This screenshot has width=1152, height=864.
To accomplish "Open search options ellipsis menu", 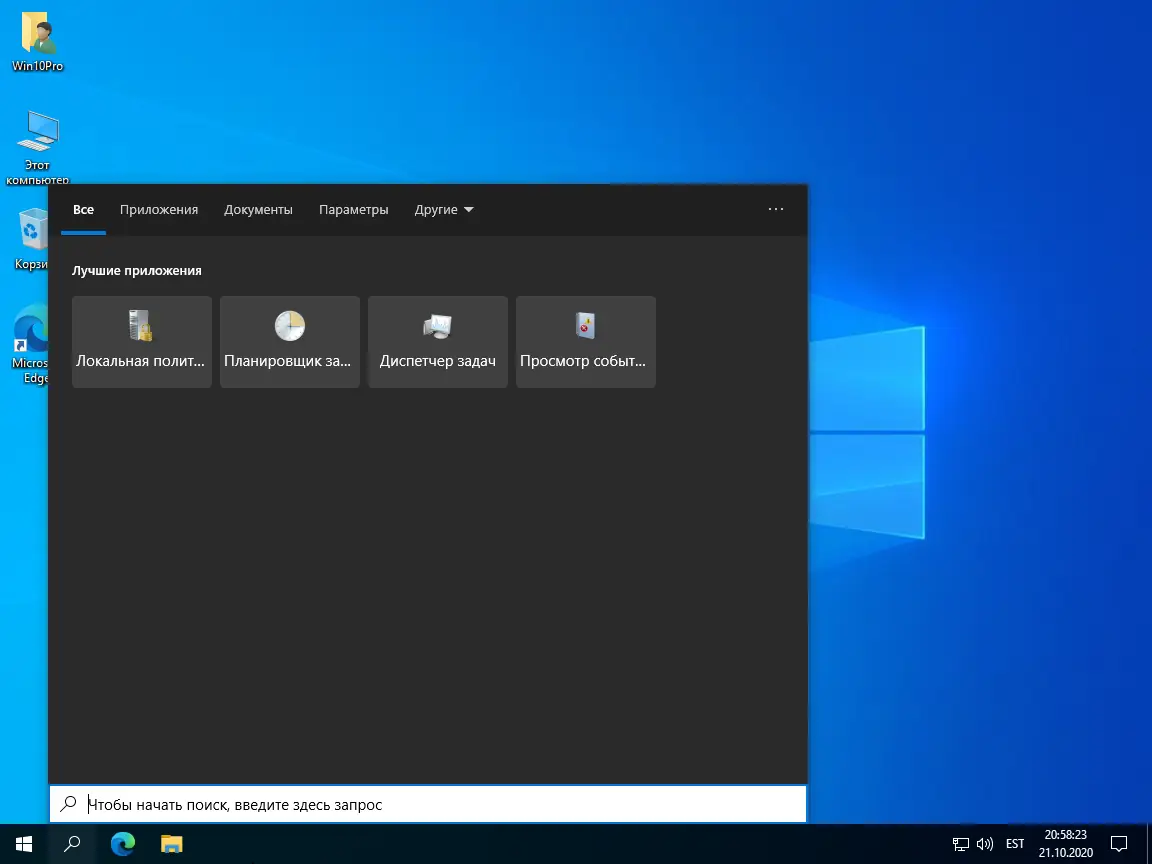I will (x=776, y=209).
